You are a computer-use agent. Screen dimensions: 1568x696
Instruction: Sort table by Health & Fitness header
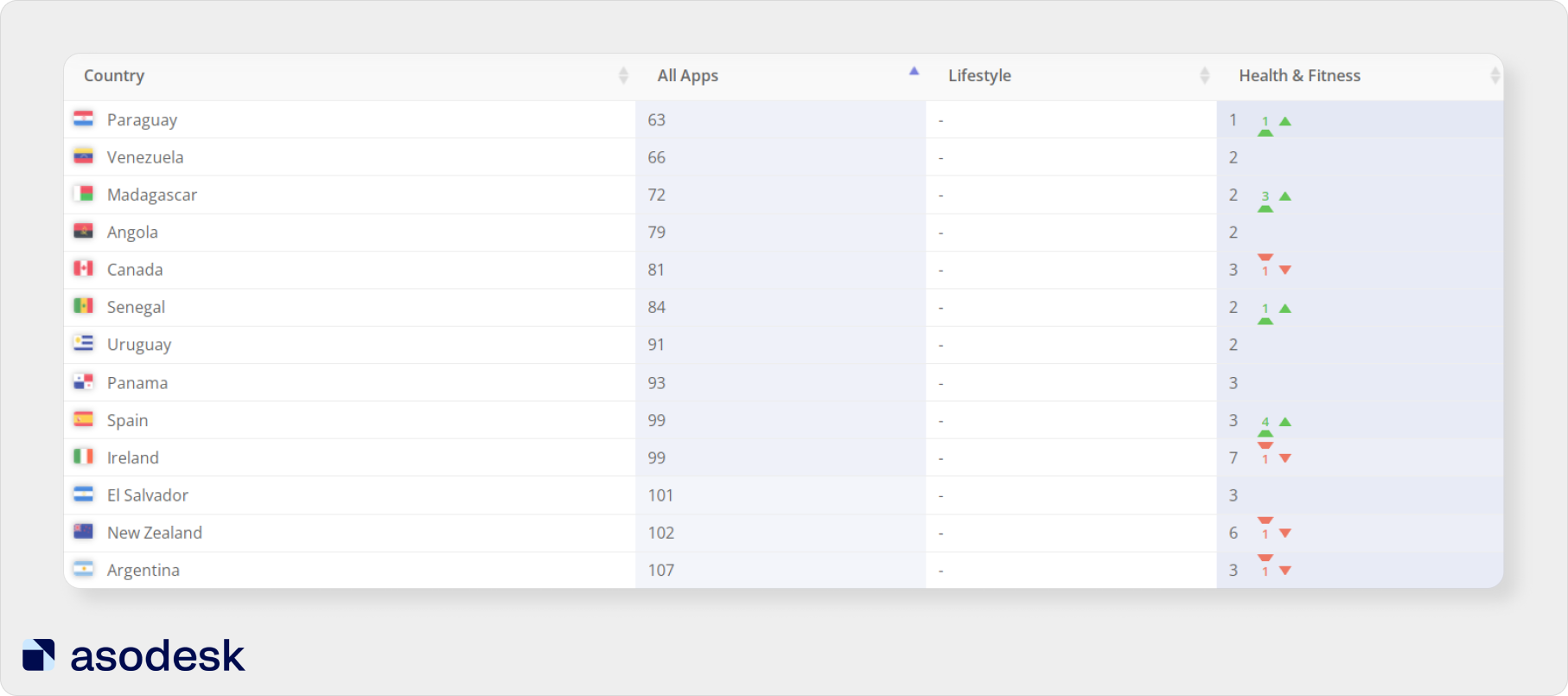click(1299, 76)
